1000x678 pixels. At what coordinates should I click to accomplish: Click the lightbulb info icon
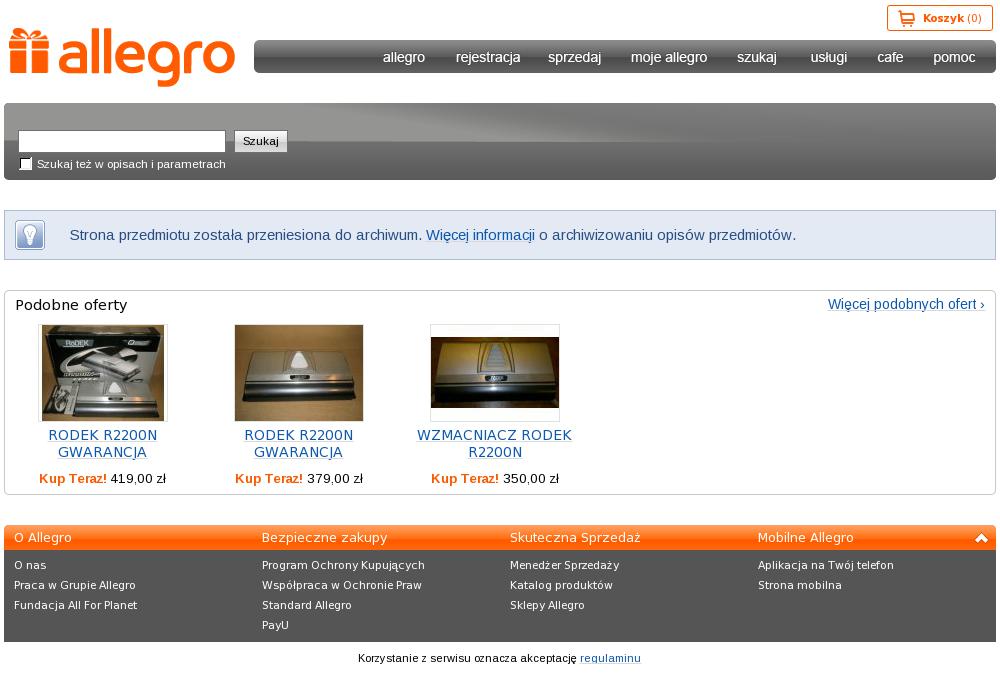point(30,235)
